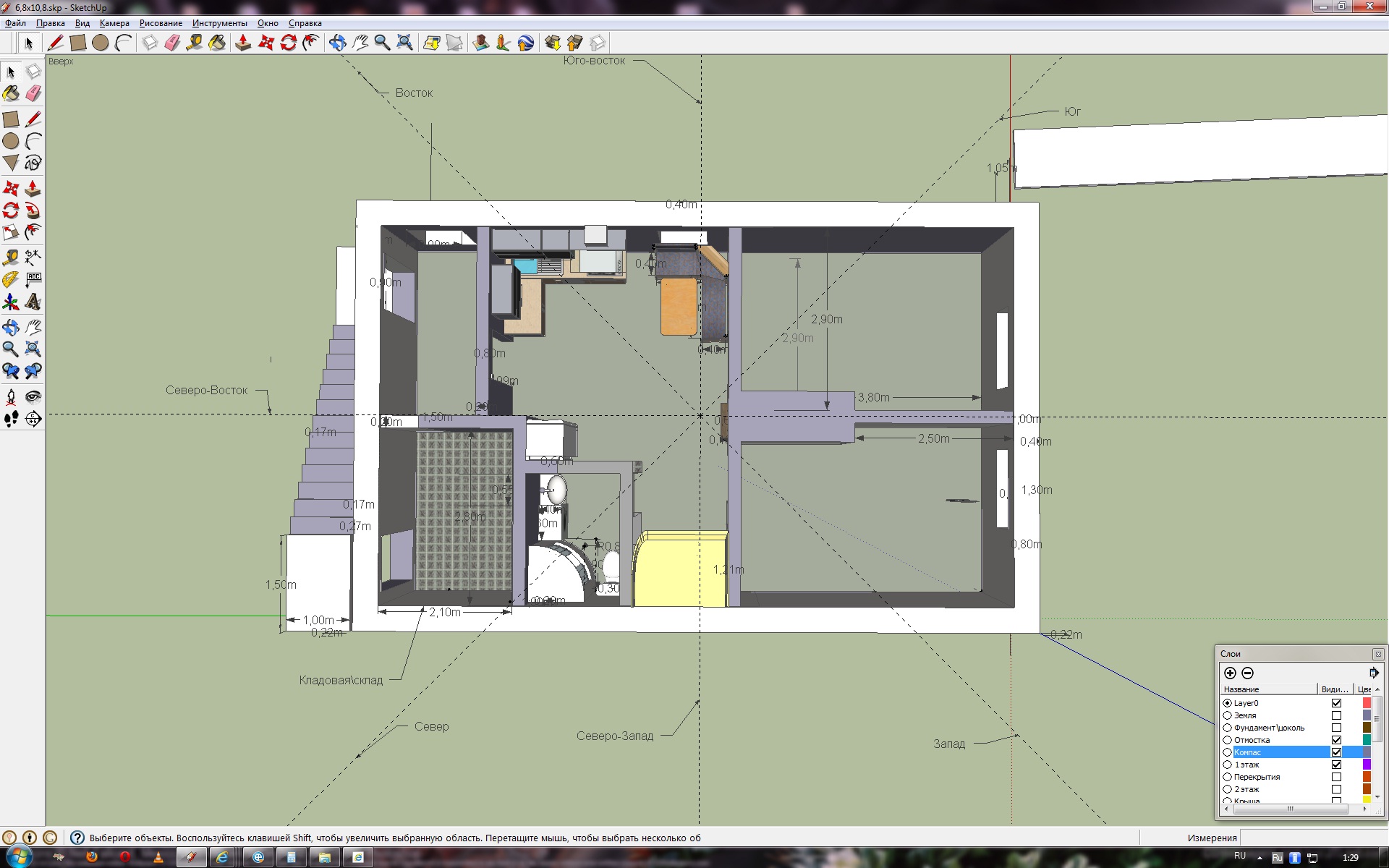Open the Layers panel details flyout arrow
The height and width of the screenshot is (868, 1389).
pos(1373,673)
